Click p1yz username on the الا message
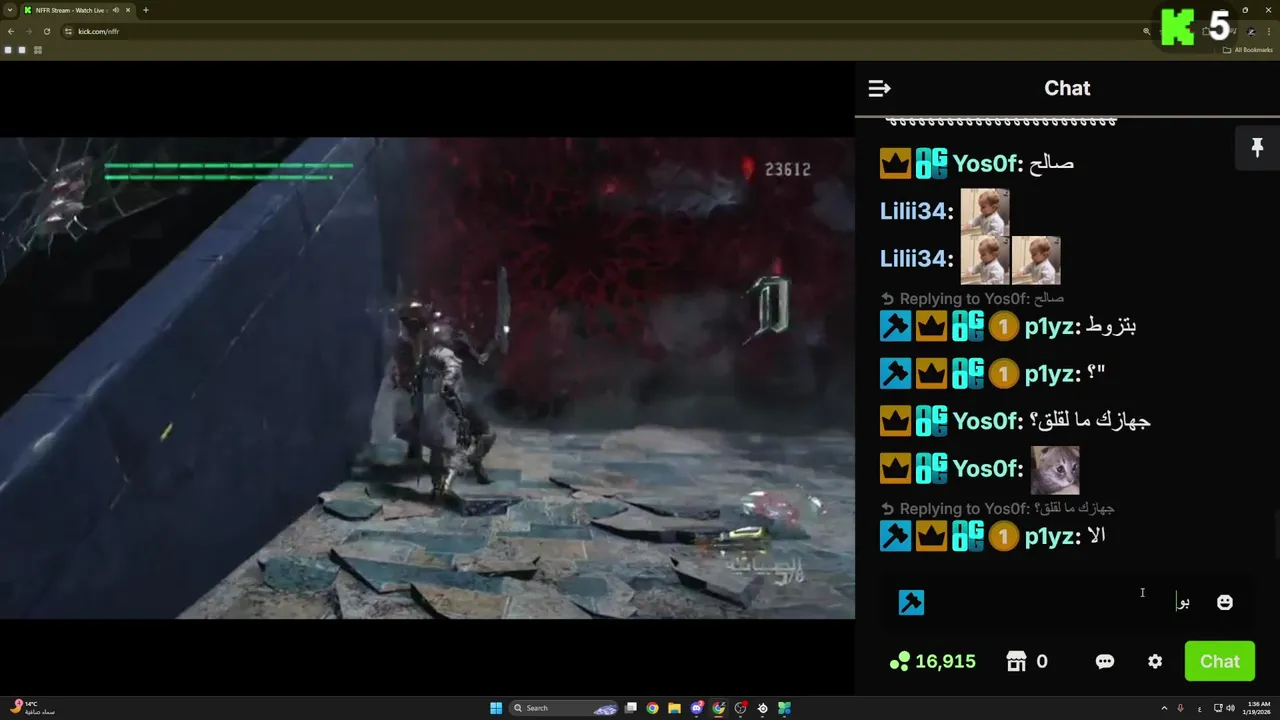The image size is (1280, 720). pos(1048,537)
